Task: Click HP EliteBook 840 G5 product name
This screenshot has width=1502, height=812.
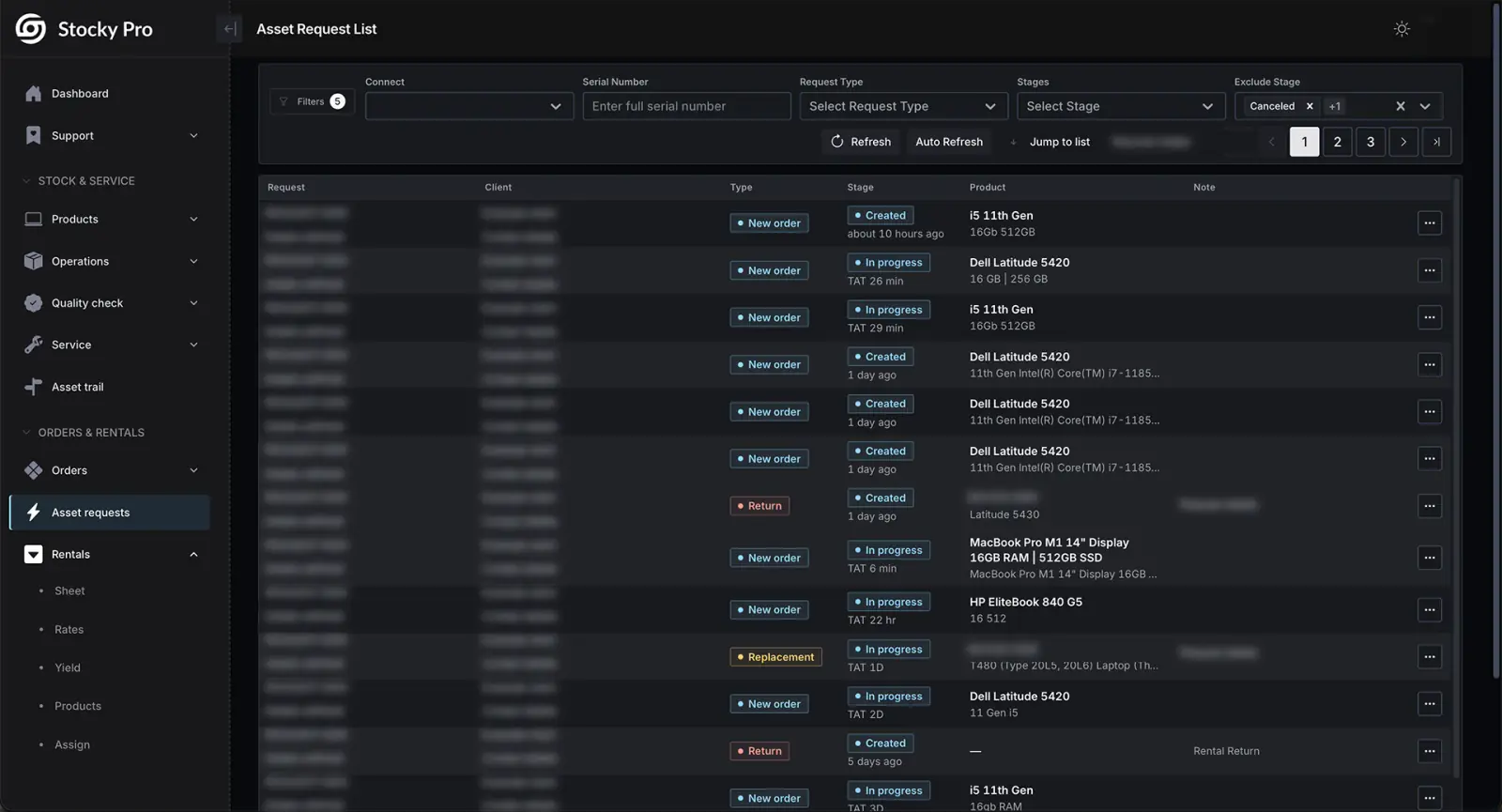Action: click(1025, 603)
